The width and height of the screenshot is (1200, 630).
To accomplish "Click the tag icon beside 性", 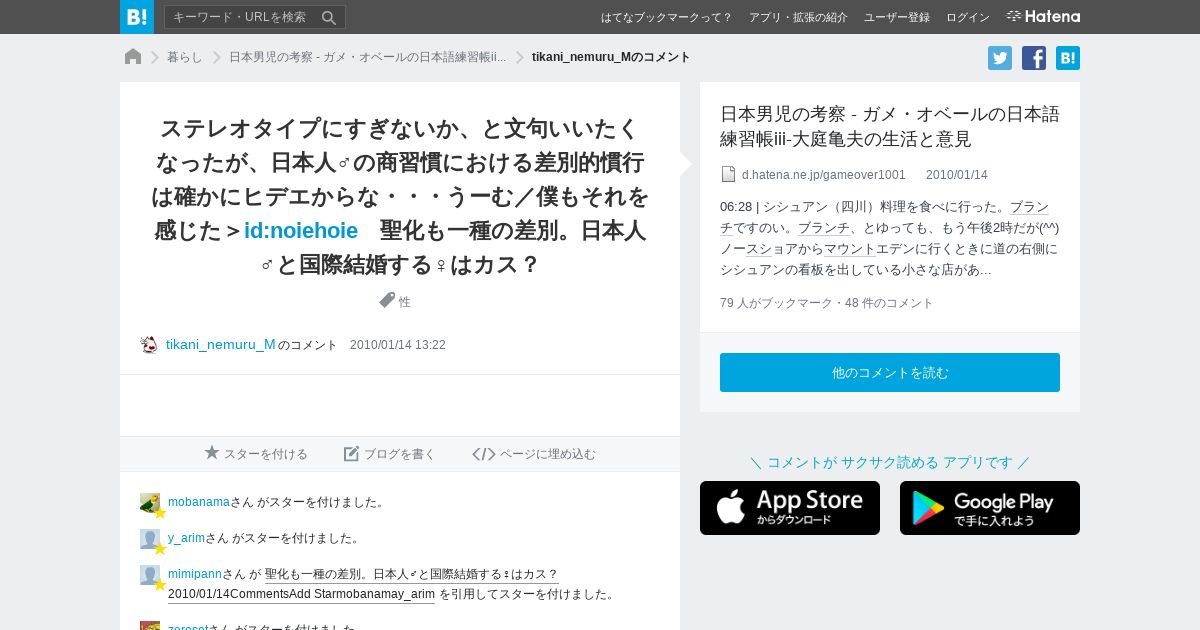I will point(387,300).
